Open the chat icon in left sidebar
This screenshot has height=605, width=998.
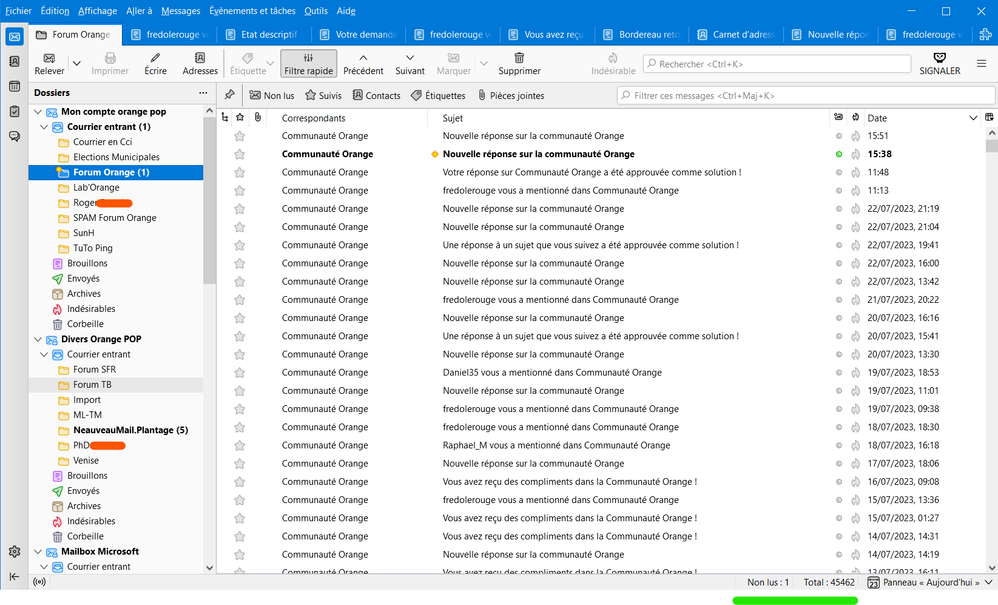pyautogui.click(x=14, y=136)
